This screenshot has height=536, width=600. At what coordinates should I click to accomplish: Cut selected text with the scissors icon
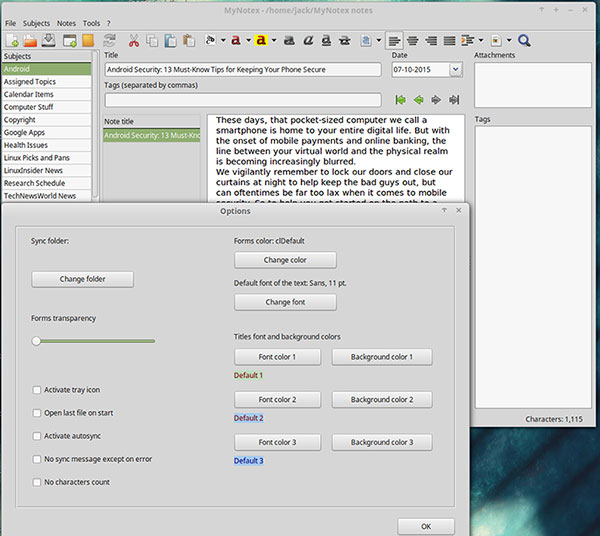tap(134, 40)
